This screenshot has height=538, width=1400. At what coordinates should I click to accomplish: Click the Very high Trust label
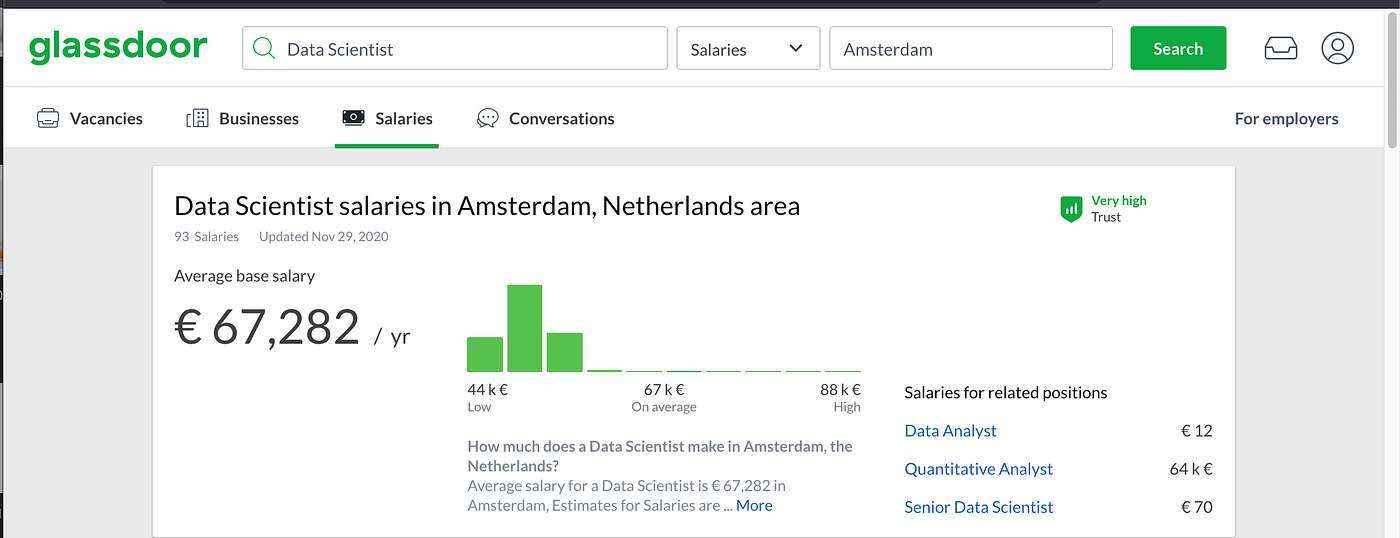pyautogui.click(x=1118, y=208)
